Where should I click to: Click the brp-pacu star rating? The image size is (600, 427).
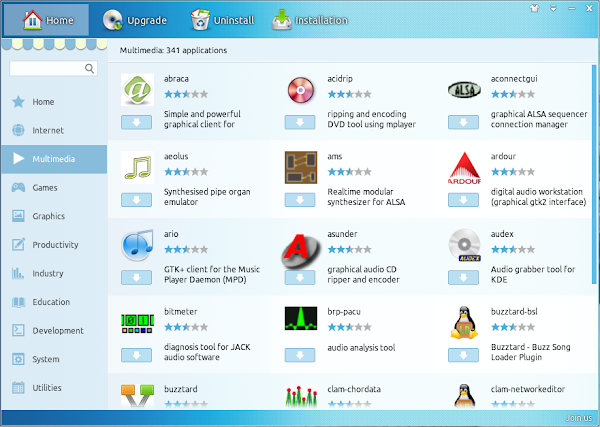tap(349, 327)
